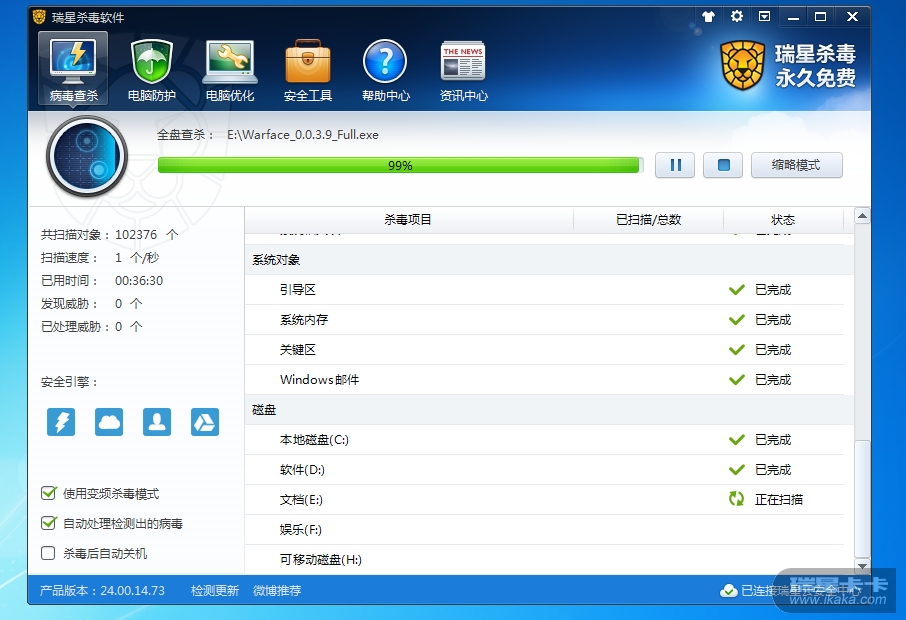The image size is (906, 620).
Task: Click the green checkmark beside 本地磁盘(C:)
Action: tap(737, 440)
